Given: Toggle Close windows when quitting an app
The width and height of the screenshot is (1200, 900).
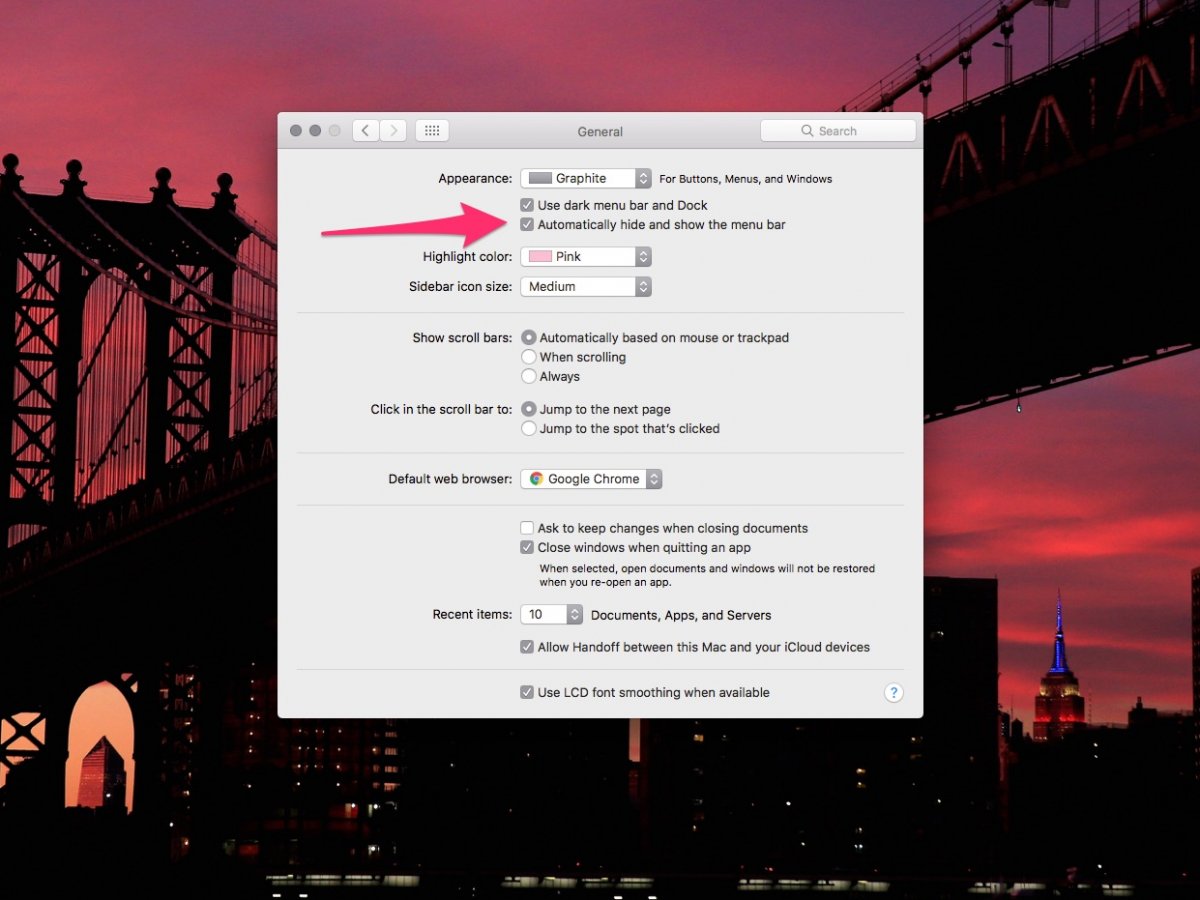Looking at the screenshot, I should pos(527,548).
